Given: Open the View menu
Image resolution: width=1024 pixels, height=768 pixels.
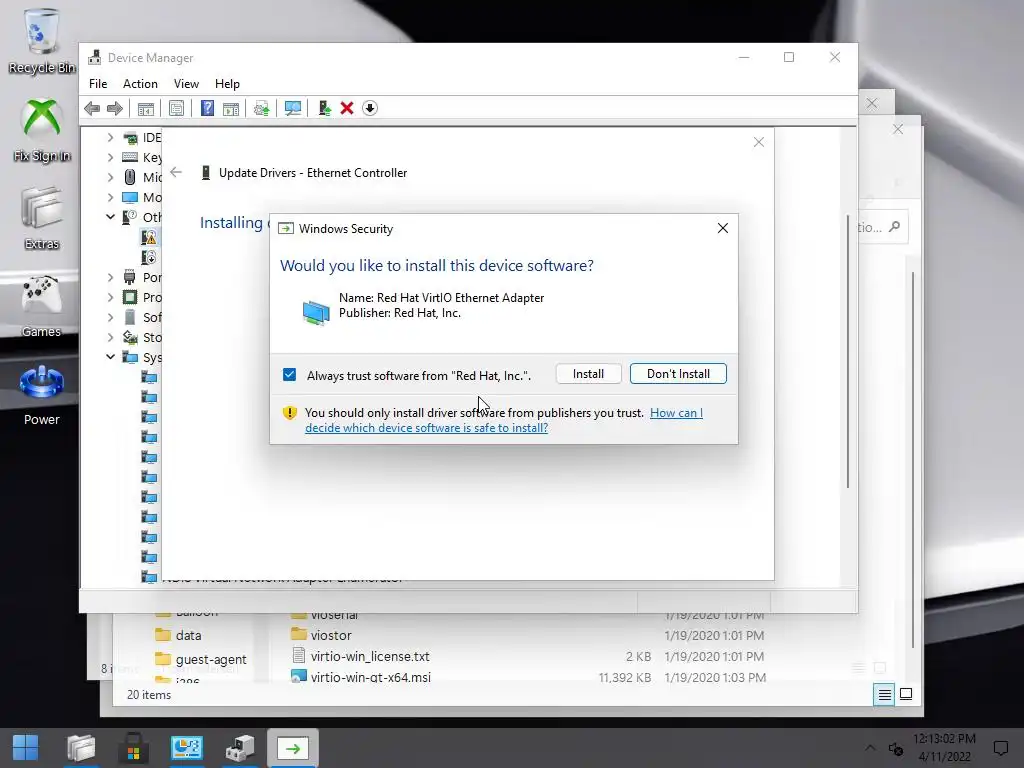Looking at the screenshot, I should [186, 84].
